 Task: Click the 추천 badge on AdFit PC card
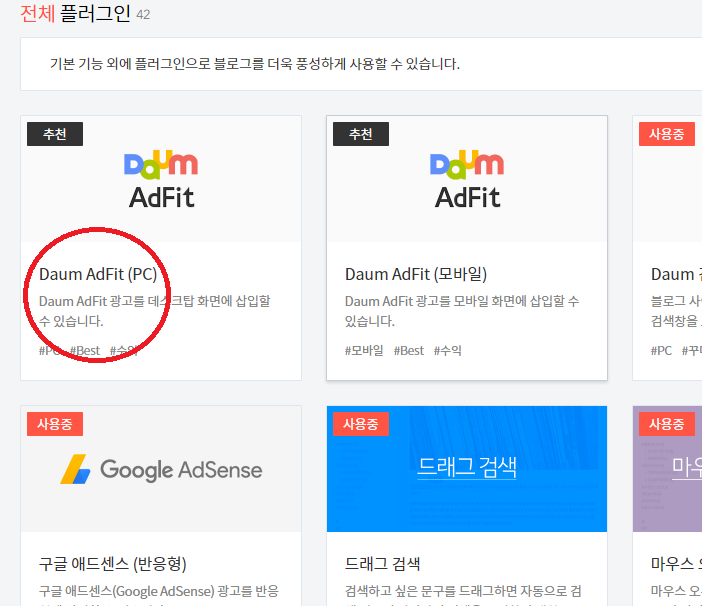(55, 134)
